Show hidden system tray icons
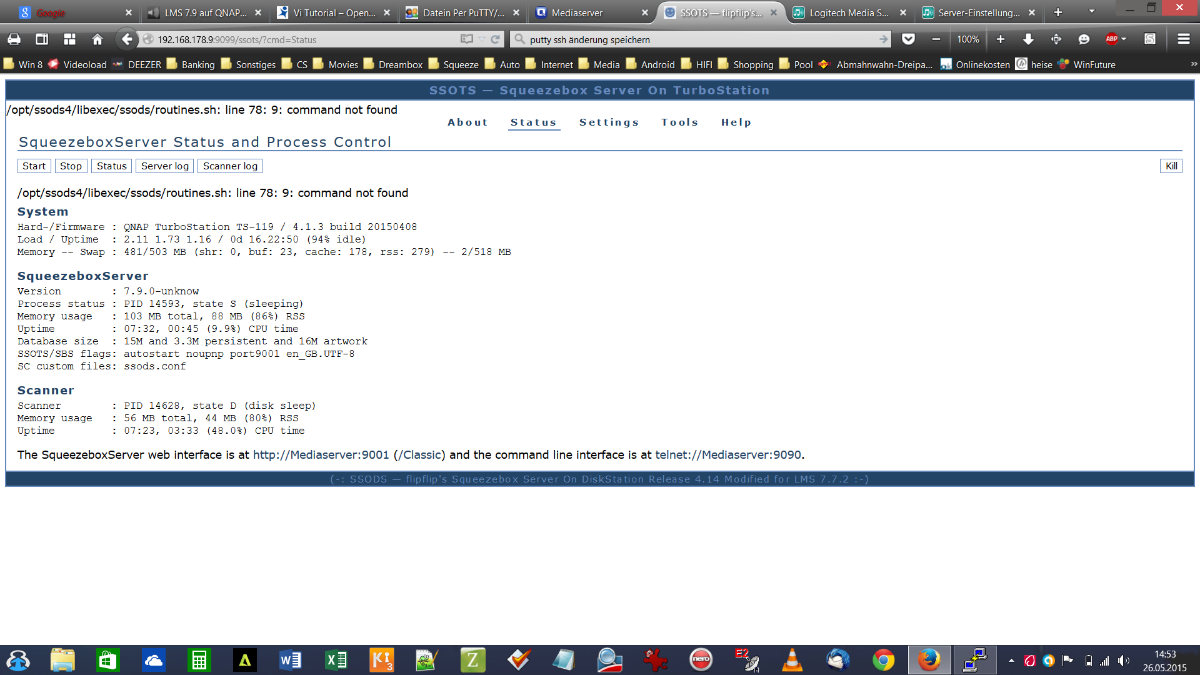This screenshot has width=1200, height=675. click(1012, 661)
